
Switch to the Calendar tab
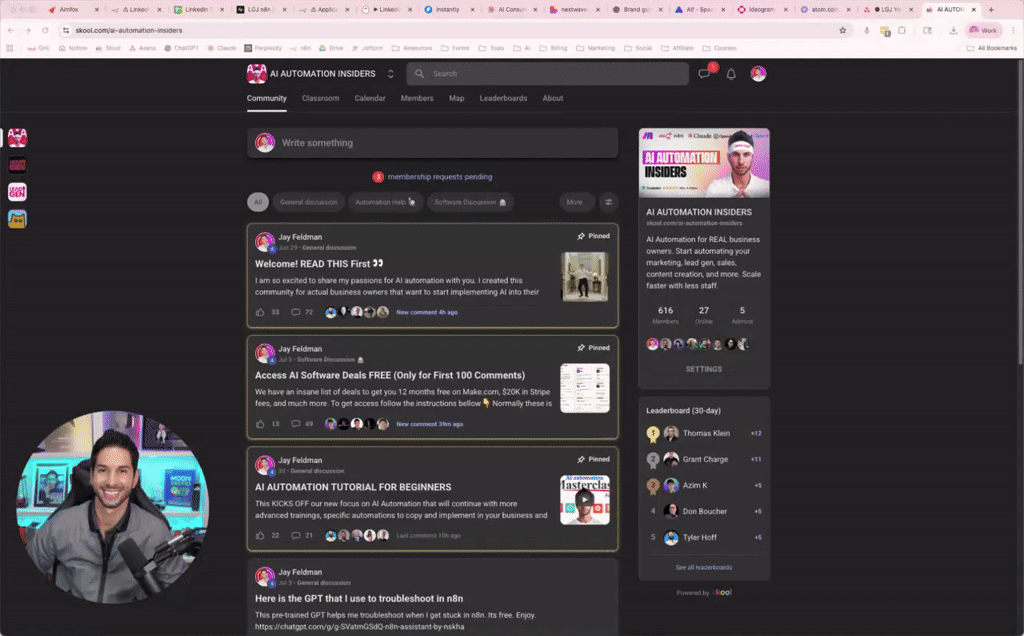pyautogui.click(x=370, y=98)
